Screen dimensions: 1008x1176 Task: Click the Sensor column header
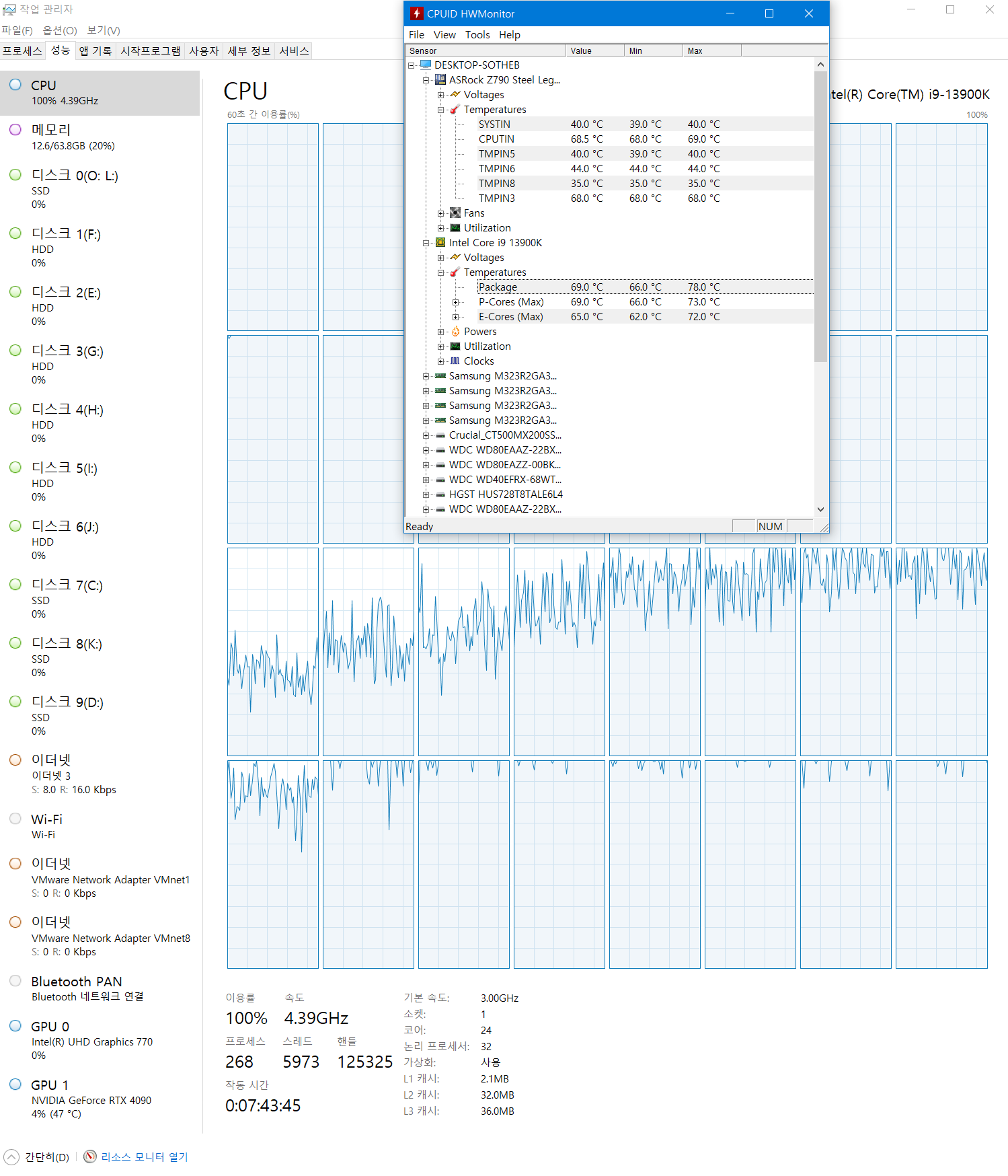[486, 50]
